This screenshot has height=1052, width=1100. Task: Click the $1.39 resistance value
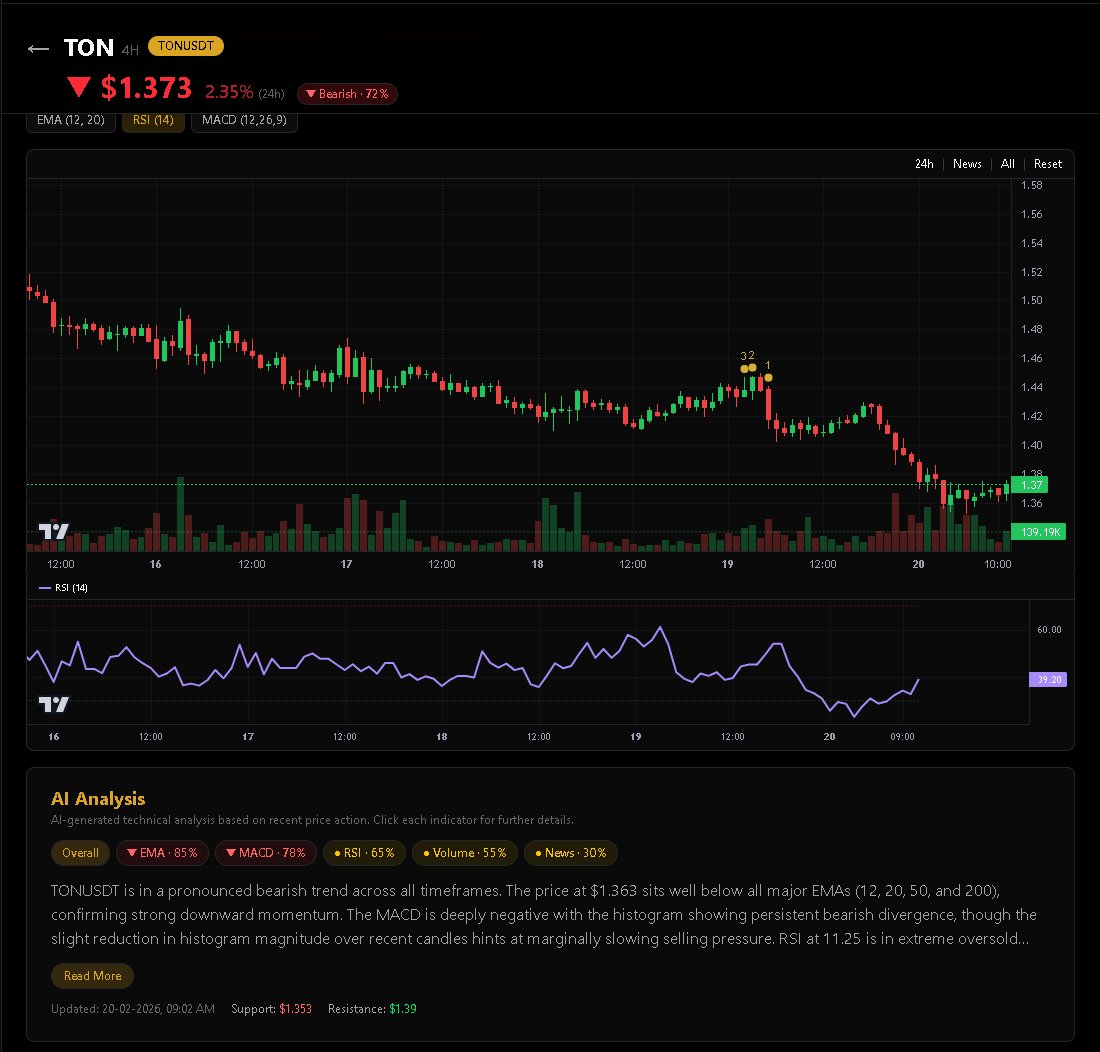click(x=403, y=1009)
